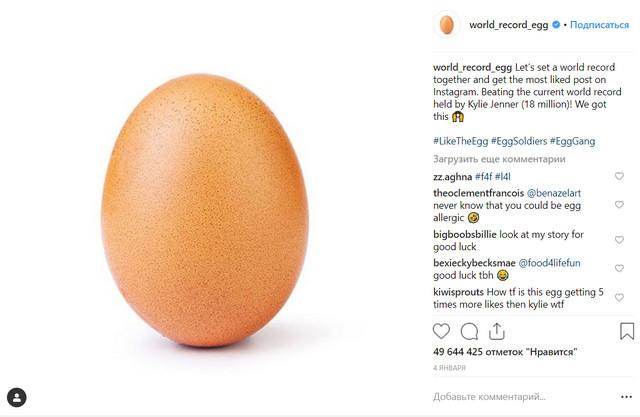The width and height of the screenshot is (640, 417).
Task: Save post with bookmark icon
Action: (x=627, y=331)
